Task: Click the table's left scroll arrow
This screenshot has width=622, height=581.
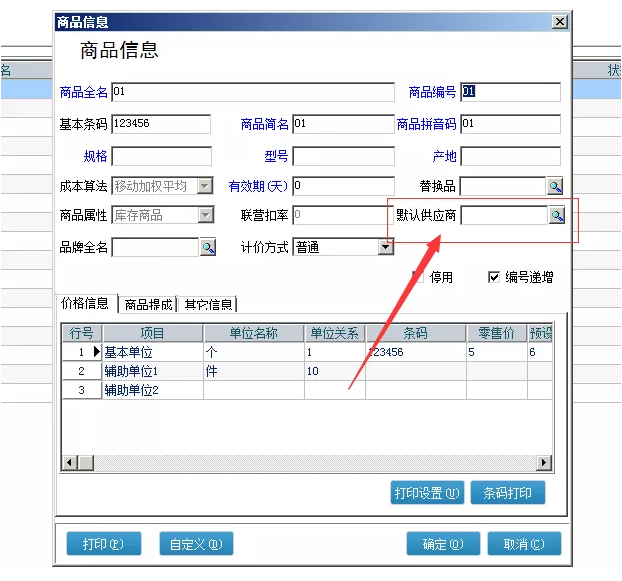Action: tap(70, 462)
